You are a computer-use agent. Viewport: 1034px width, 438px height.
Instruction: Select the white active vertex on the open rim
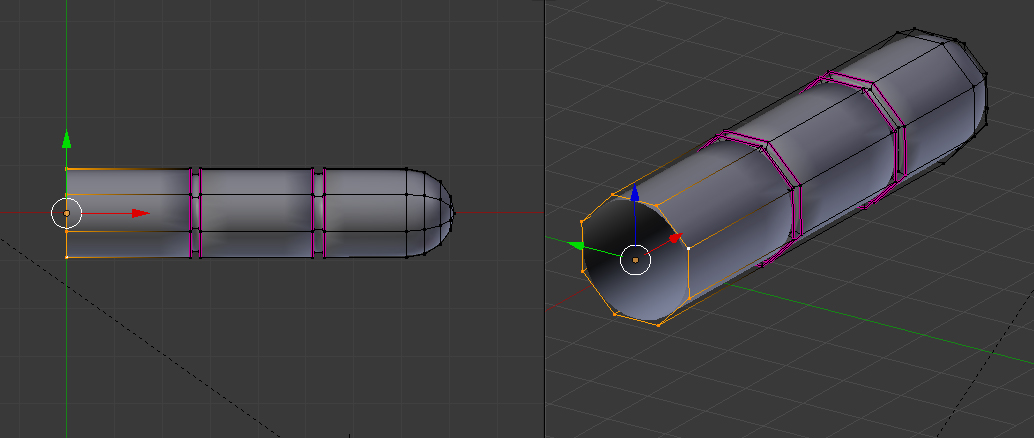688,249
